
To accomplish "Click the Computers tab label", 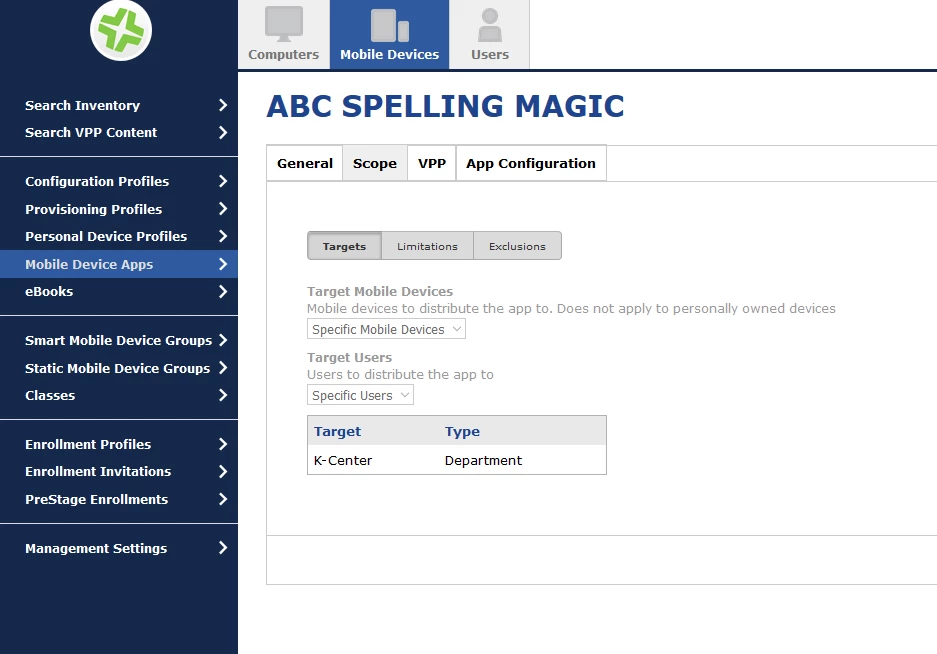I will (x=284, y=54).
